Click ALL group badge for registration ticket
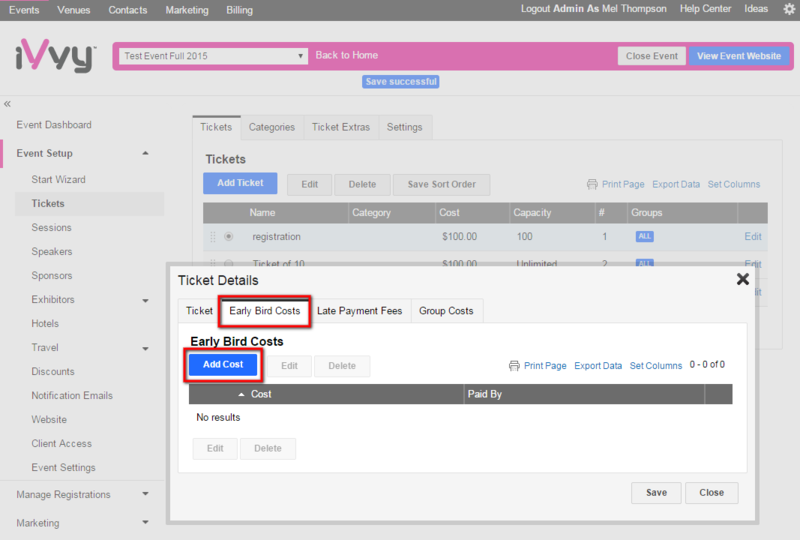The image size is (800, 540). point(644,236)
